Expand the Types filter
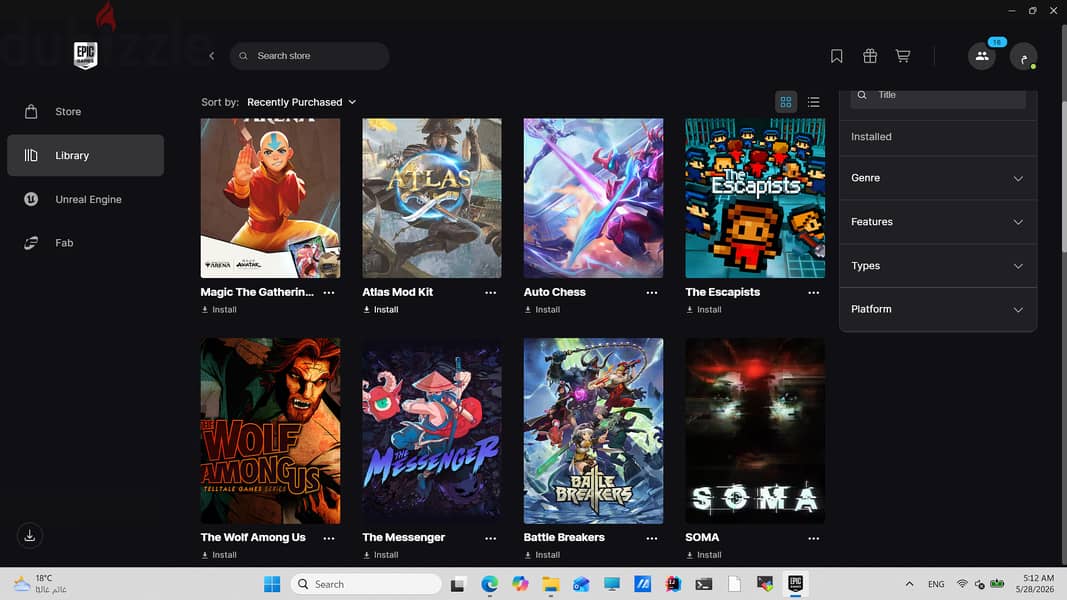The image size is (1067, 600). (938, 266)
